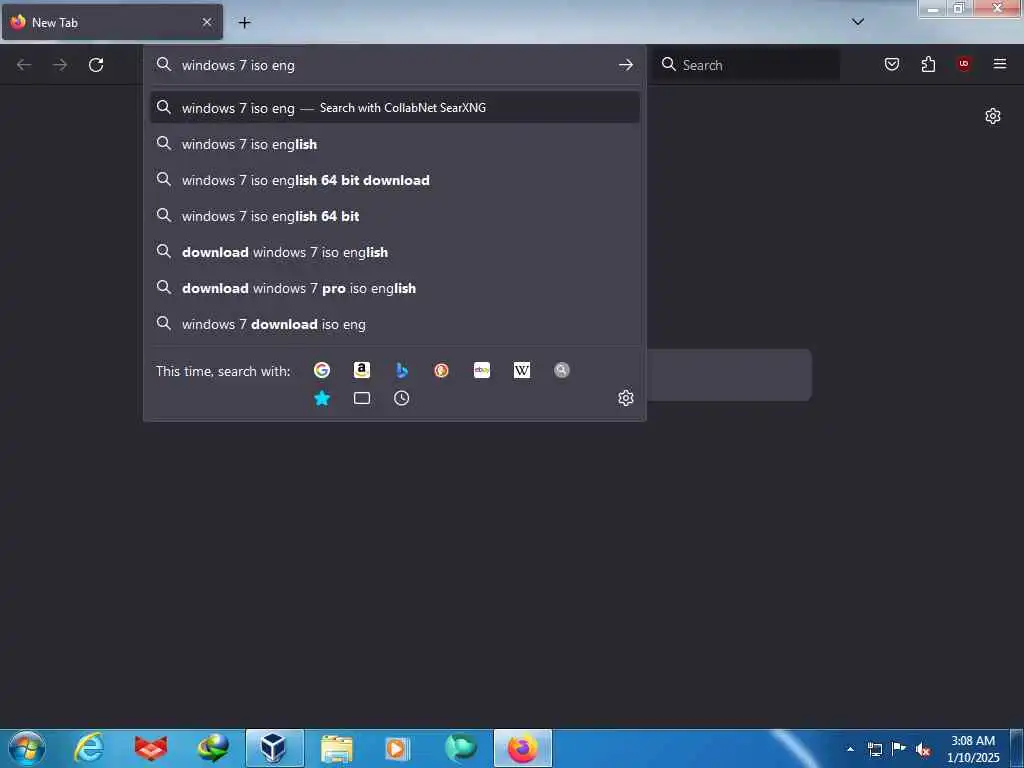Select the New Tab tab
1024x768 pixels.
coord(112,22)
